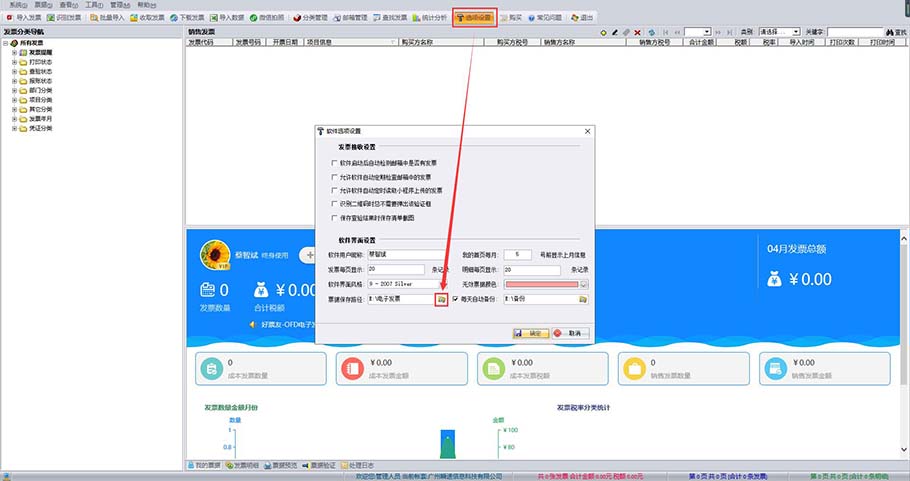Open 批量导入 from the toolbar

tap(107, 18)
